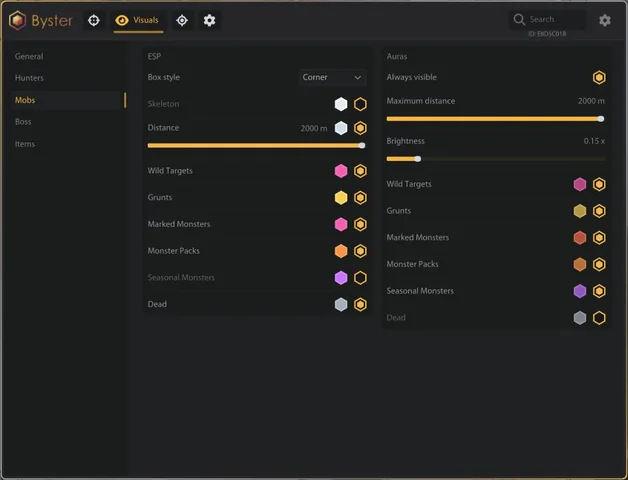Disable Auras Always visible toggle
The width and height of the screenshot is (628, 480).
tap(599, 77)
